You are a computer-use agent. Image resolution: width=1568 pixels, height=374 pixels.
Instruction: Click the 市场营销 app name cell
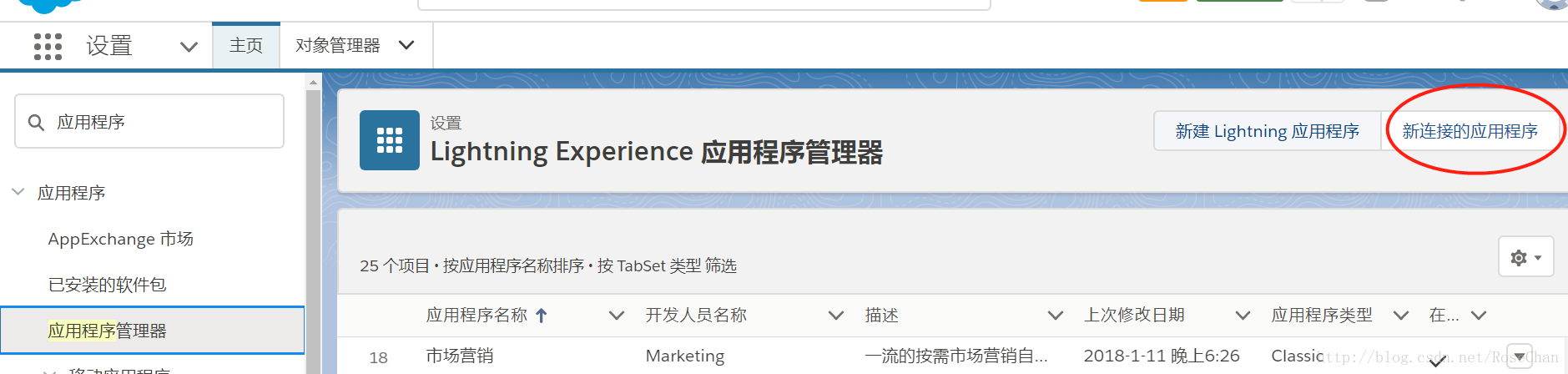(459, 356)
